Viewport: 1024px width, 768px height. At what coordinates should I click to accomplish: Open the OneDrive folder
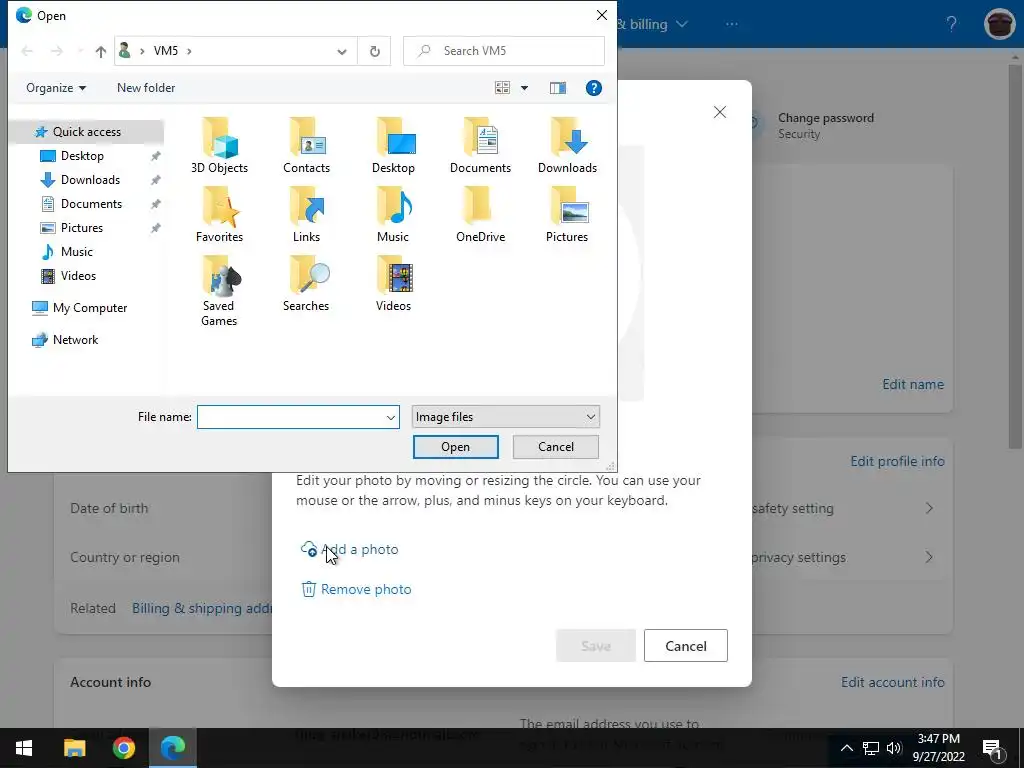[480, 215]
